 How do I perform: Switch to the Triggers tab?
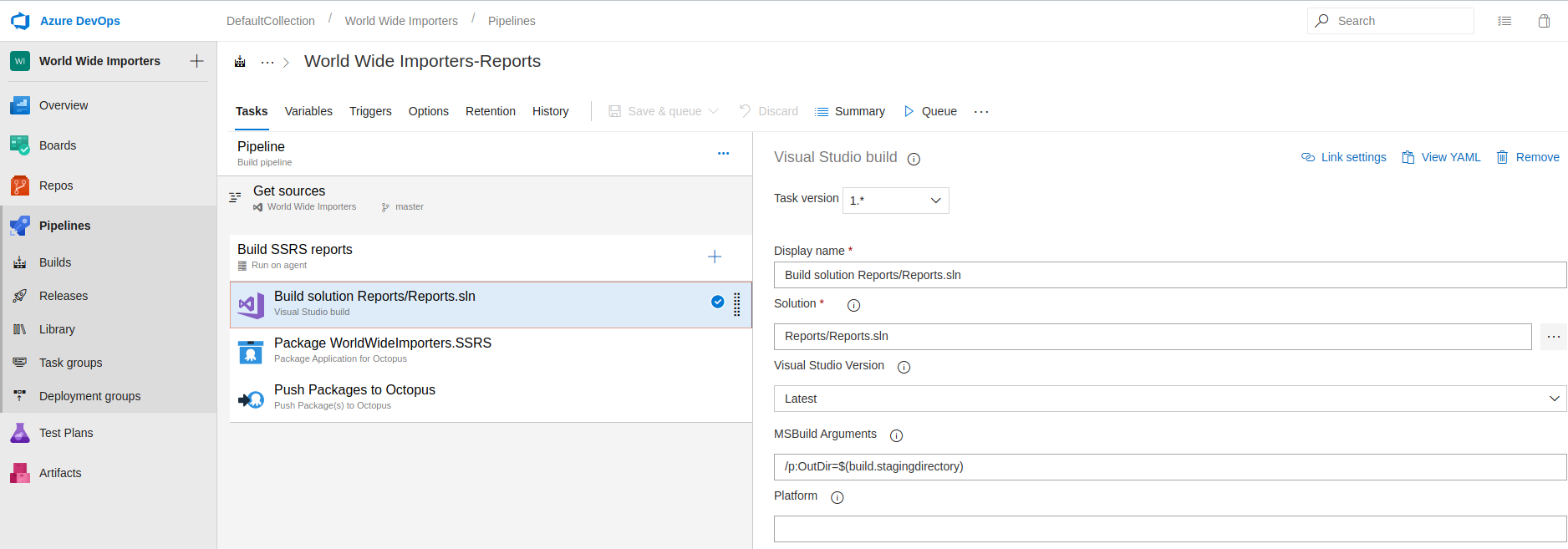(370, 111)
